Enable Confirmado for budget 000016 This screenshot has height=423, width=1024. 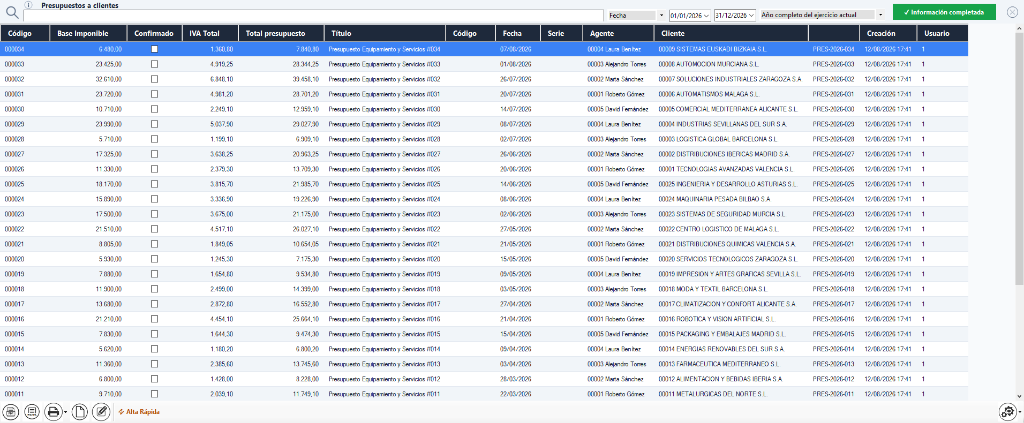pyautogui.click(x=154, y=319)
